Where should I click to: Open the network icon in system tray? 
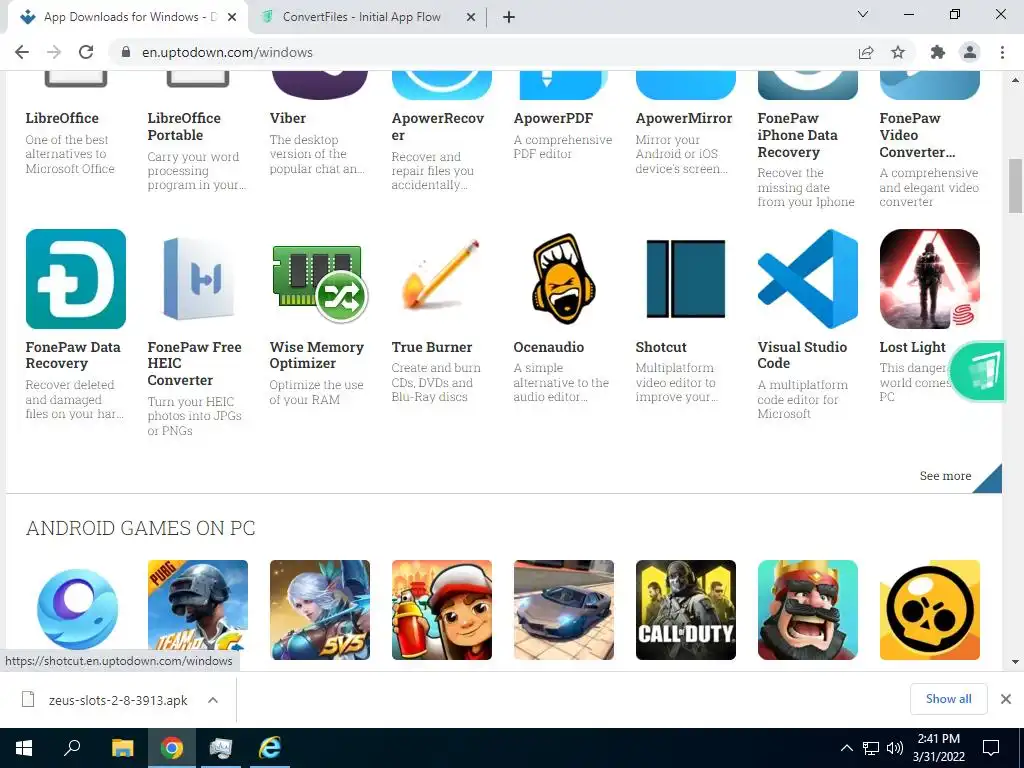click(871, 748)
